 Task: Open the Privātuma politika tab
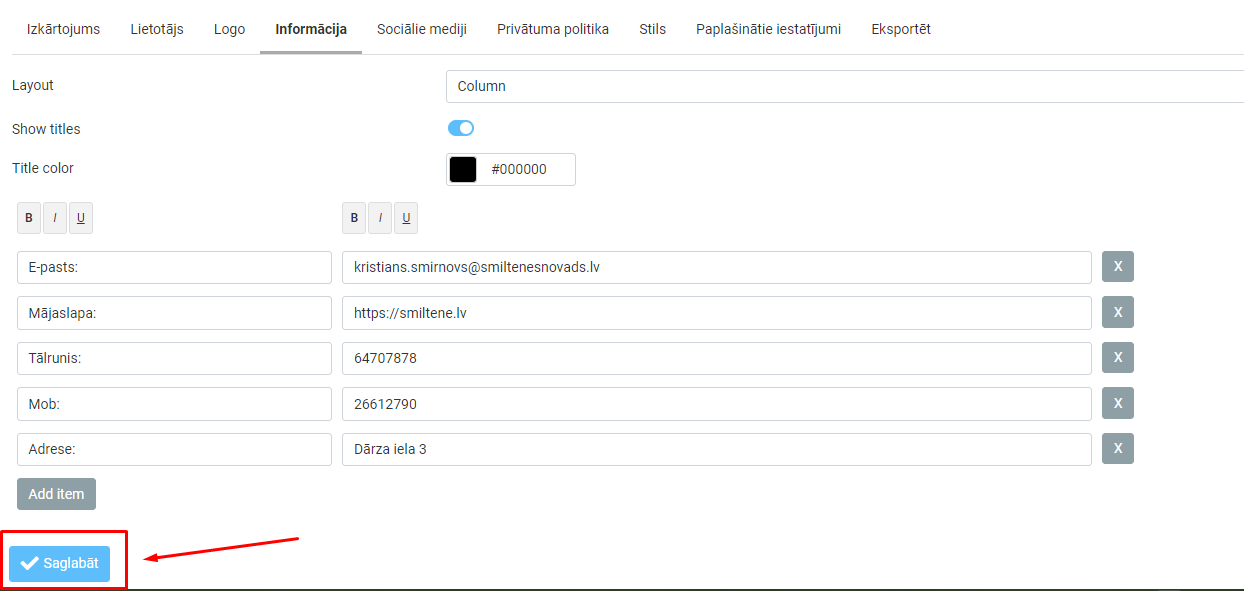click(553, 29)
